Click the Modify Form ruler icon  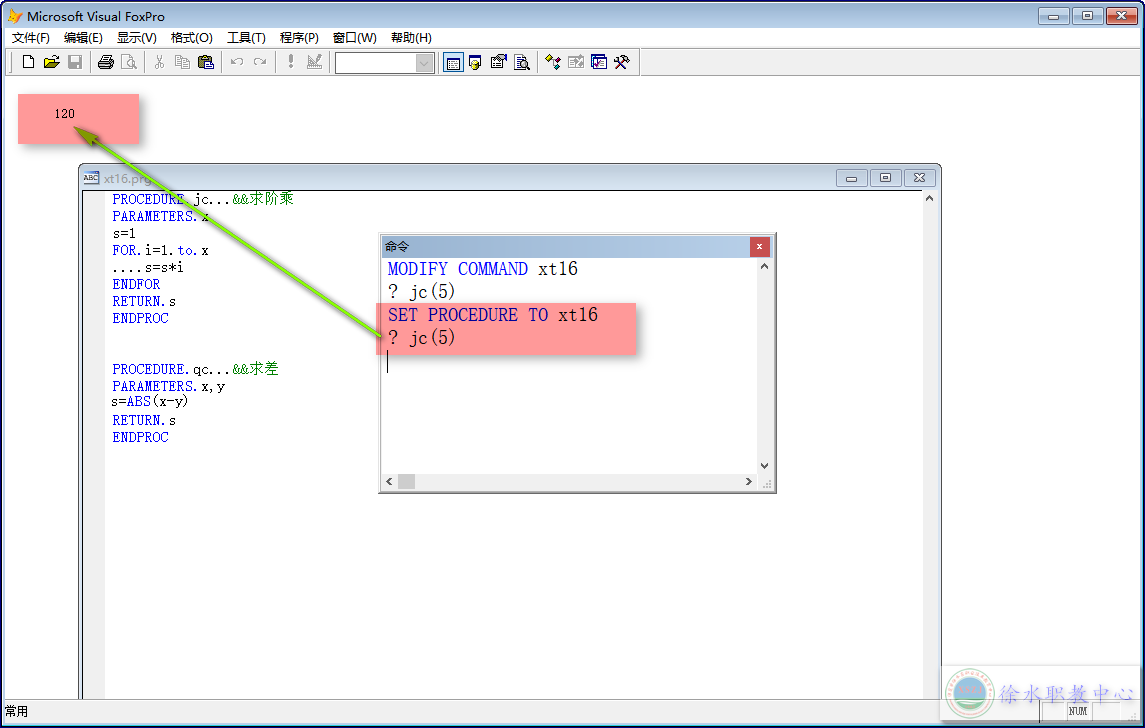[x=314, y=62]
